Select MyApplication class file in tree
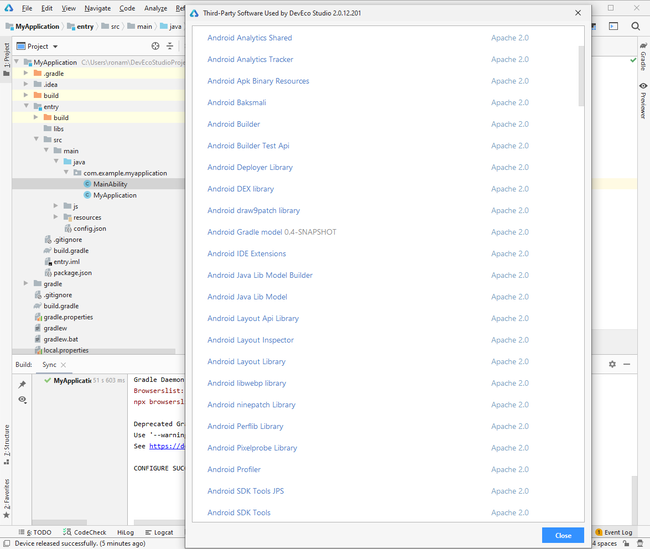 tap(115, 195)
